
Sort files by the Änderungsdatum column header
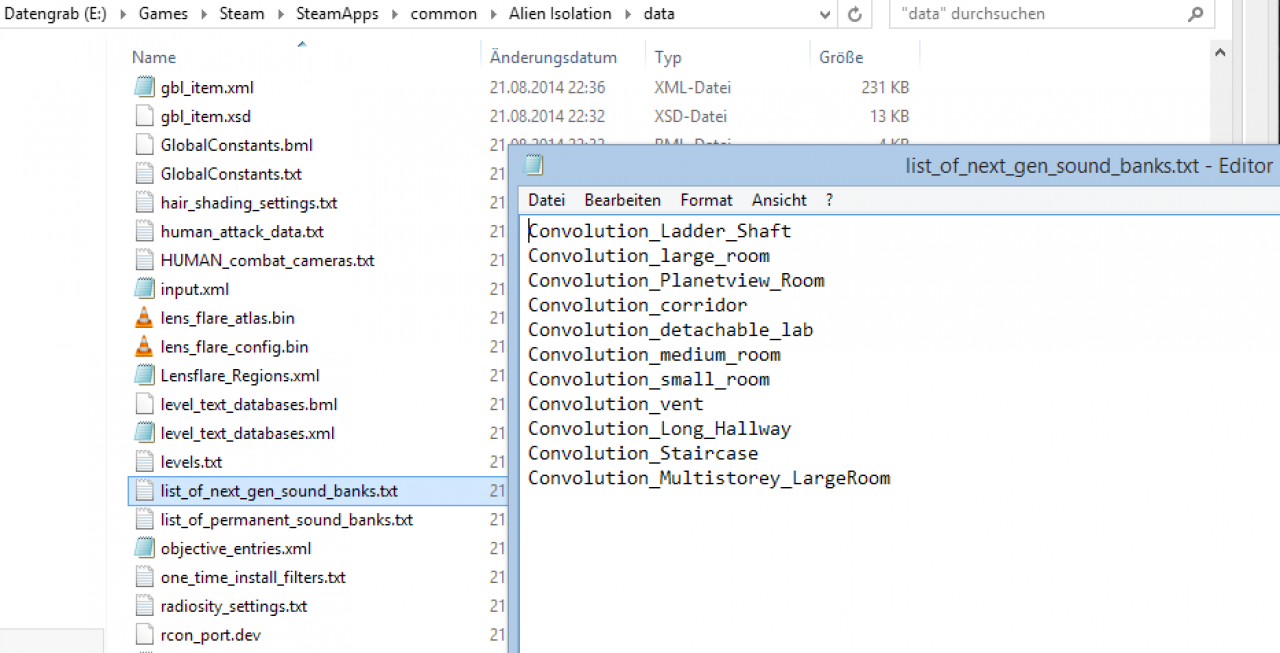pos(553,58)
